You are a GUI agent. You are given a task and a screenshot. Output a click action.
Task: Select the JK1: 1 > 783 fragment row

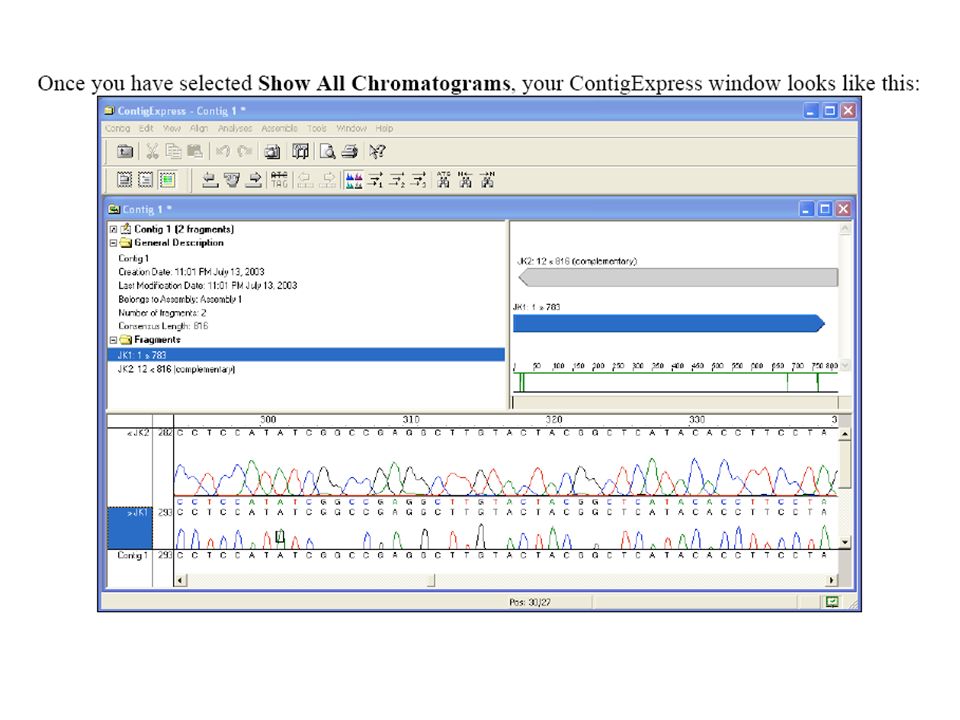pyautogui.click(x=306, y=355)
